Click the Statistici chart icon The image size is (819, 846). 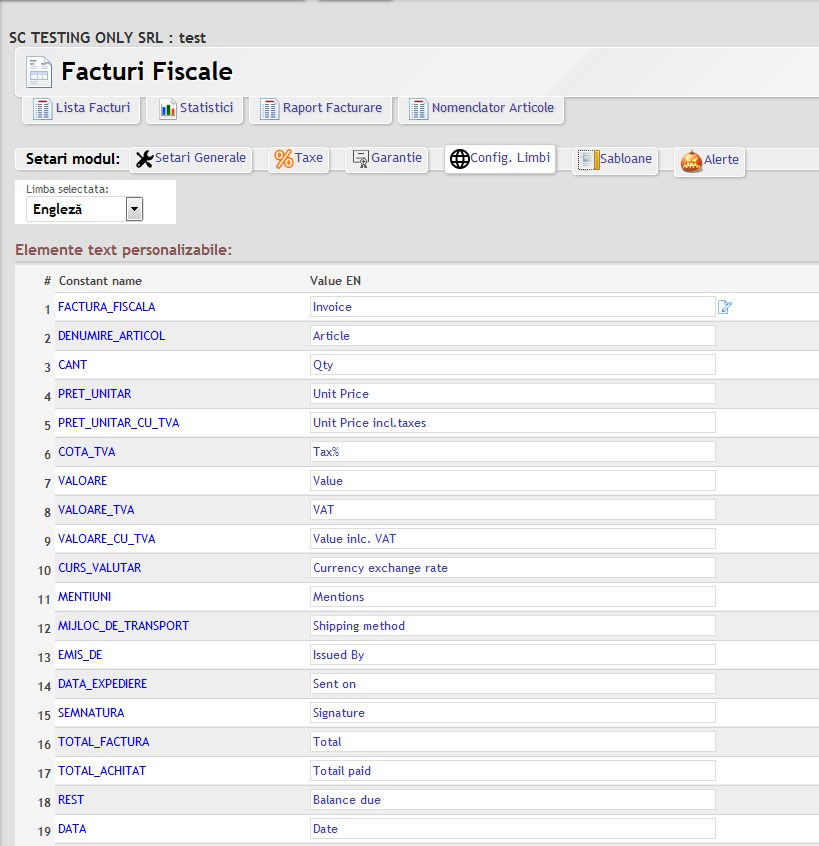(168, 108)
